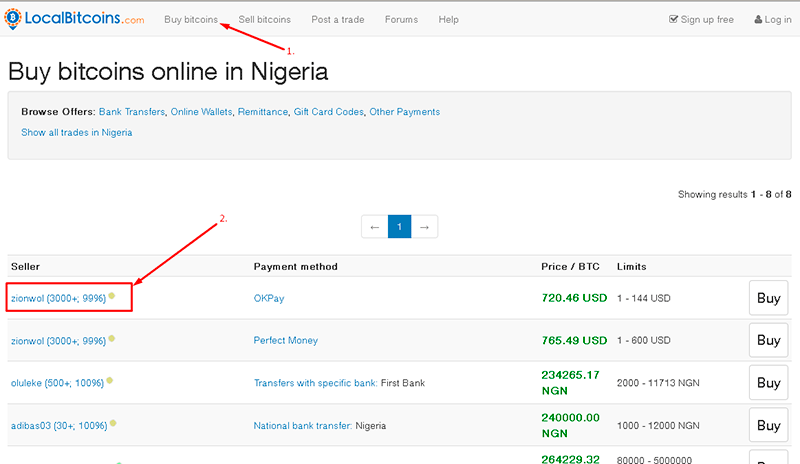The width and height of the screenshot is (800, 464).
Task: Click Log in link
Action: (x=773, y=19)
